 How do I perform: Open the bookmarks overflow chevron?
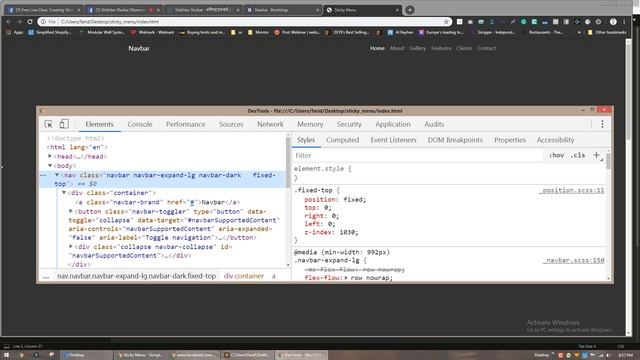[579, 32]
